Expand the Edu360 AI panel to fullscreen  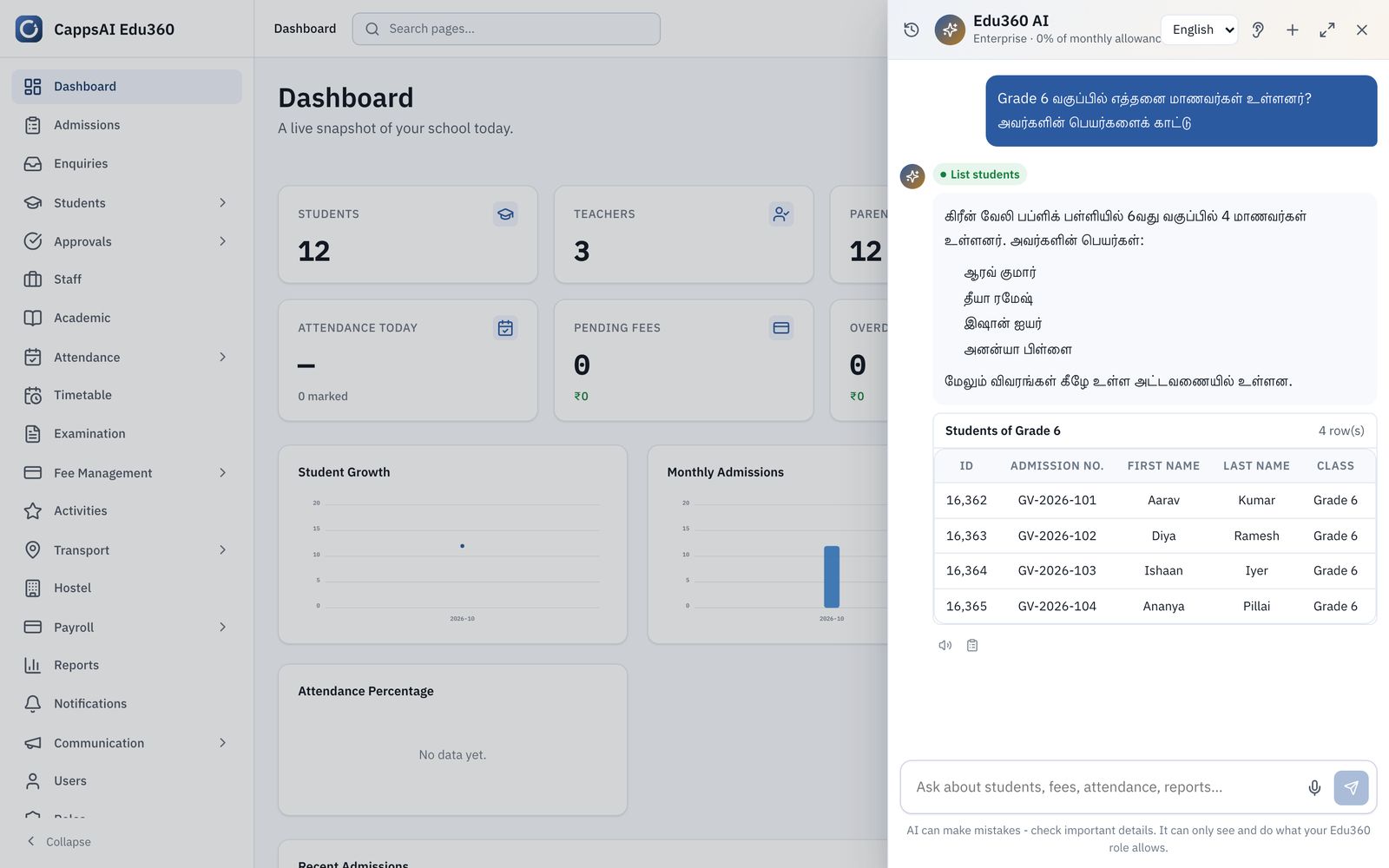point(1327,30)
